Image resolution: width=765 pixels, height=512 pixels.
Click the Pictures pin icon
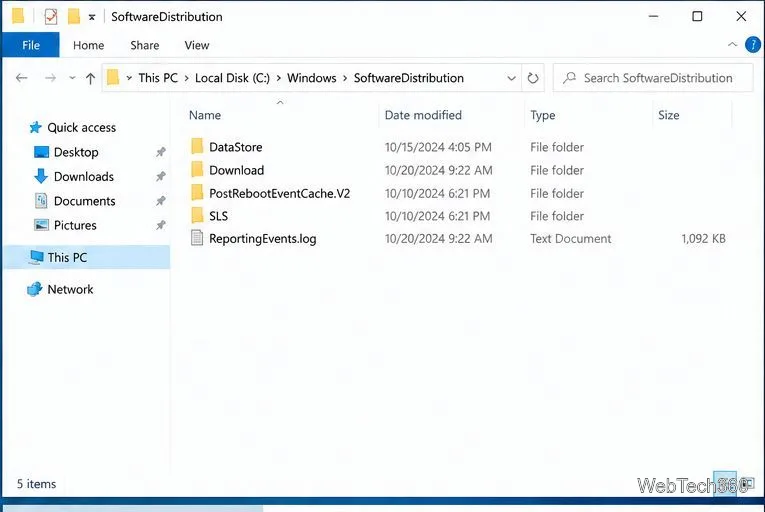pyautogui.click(x=161, y=225)
